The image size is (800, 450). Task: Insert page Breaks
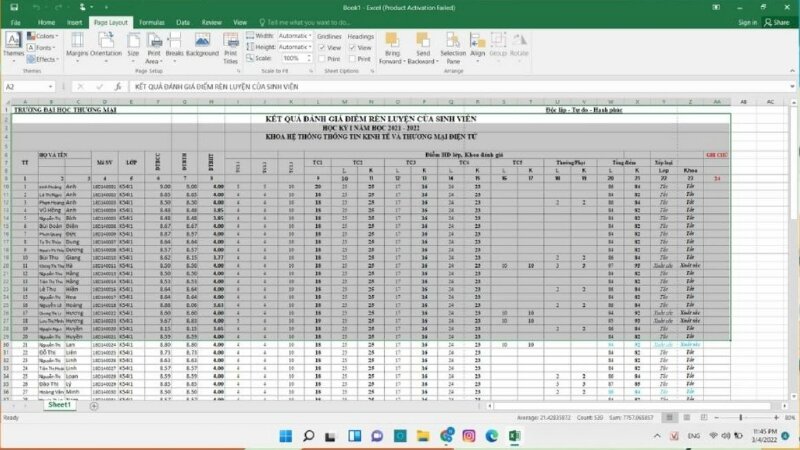(174, 47)
